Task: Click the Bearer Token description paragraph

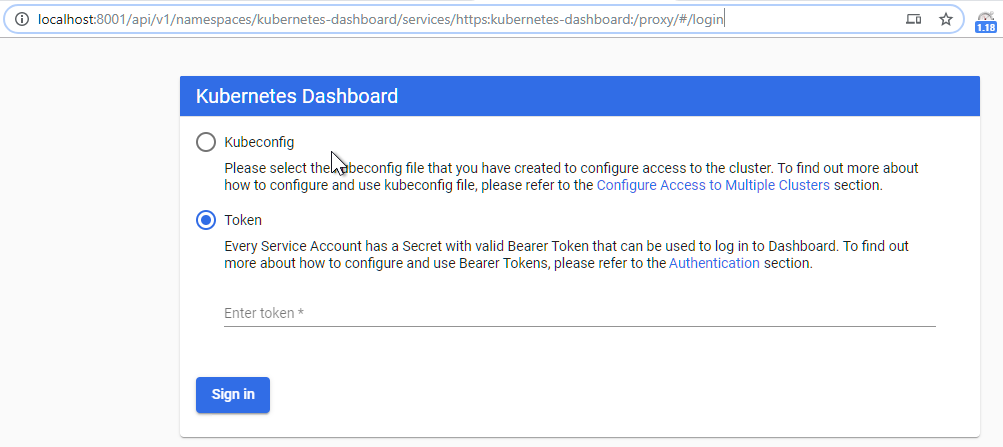Action: 566,255
